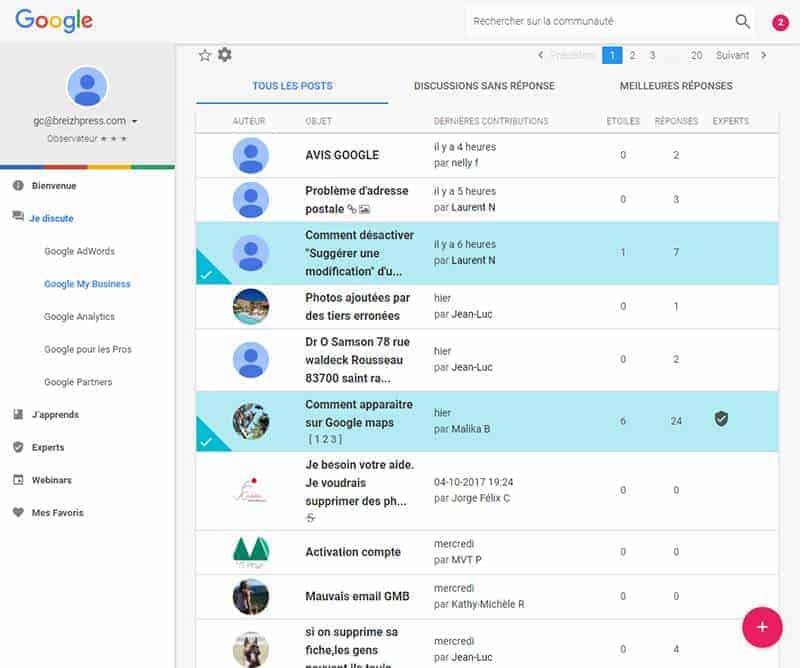Viewport: 800px width, 668px height.
Task: Click the Etoiles column header
Action: point(623,121)
